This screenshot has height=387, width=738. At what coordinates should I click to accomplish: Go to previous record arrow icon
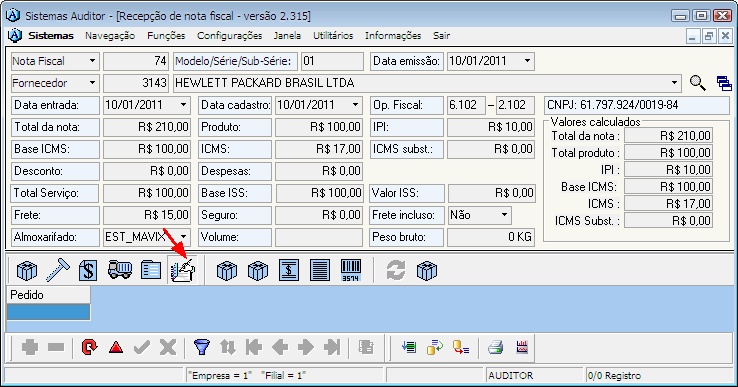pyautogui.click(x=280, y=347)
